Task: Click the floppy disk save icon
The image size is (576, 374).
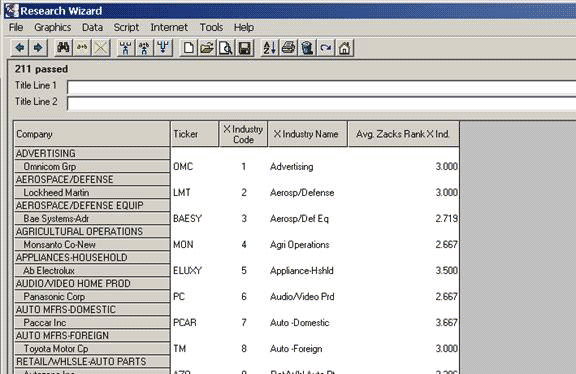Action: pos(245,48)
